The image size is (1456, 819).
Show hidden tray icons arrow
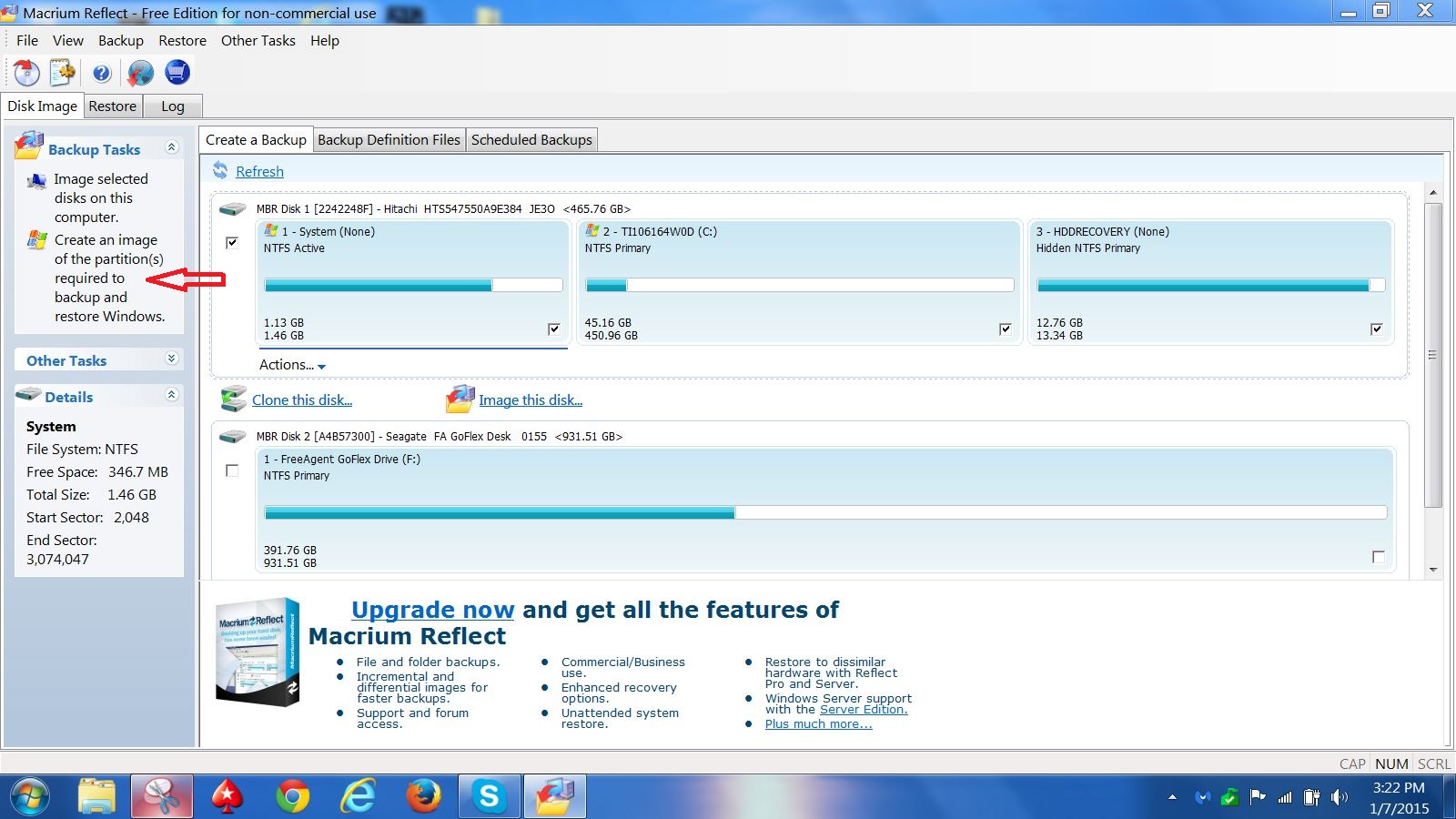tap(1172, 797)
